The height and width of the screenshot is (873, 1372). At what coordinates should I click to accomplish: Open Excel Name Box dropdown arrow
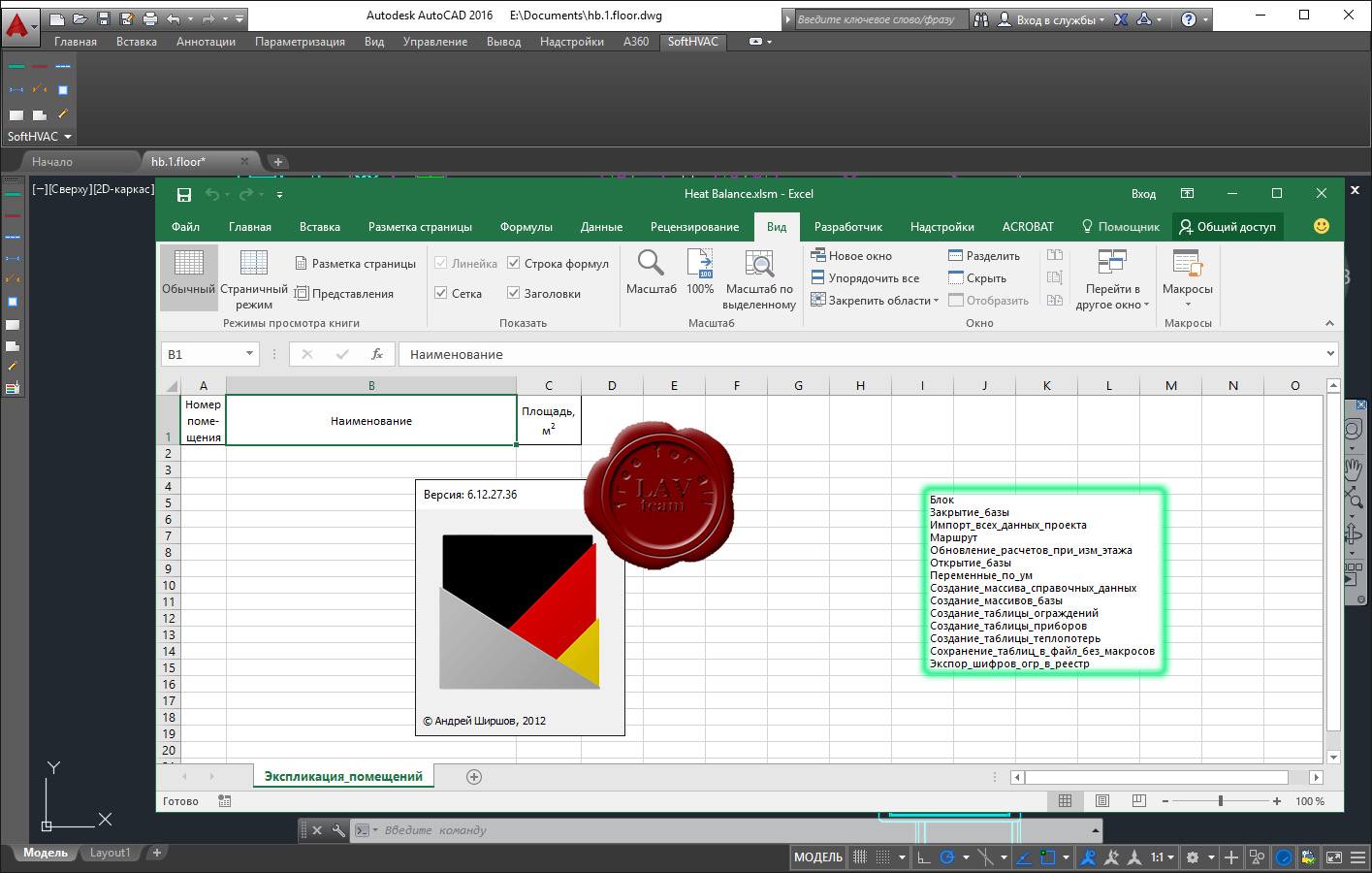click(x=249, y=354)
